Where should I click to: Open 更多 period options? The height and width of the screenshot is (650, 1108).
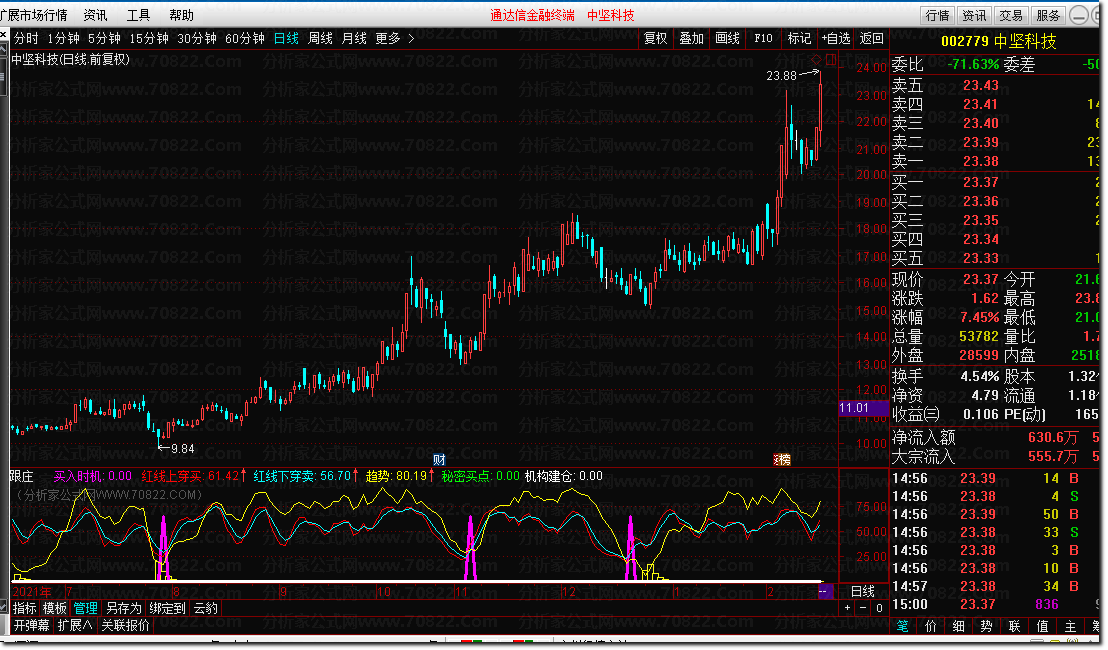(x=387, y=38)
